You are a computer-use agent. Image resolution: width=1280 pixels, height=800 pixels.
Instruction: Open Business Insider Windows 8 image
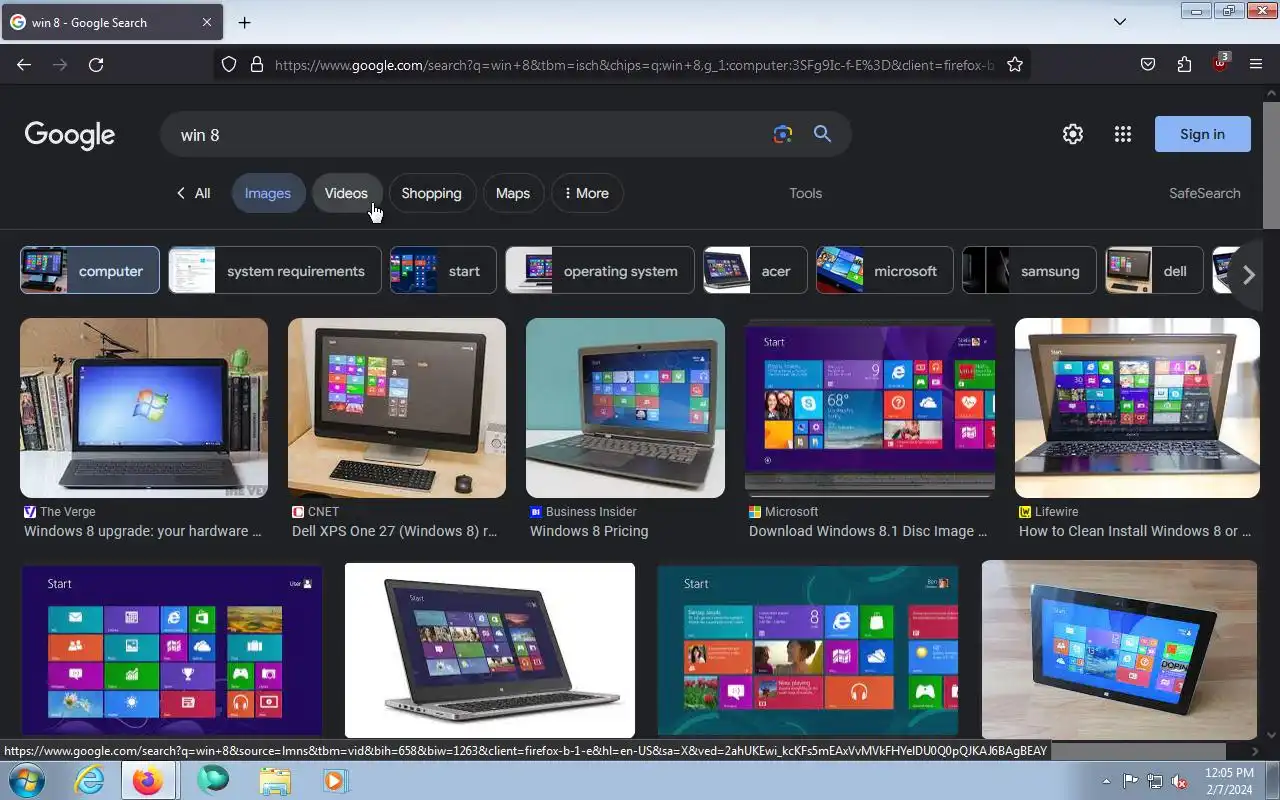pyautogui.click(x=625, y=408)
